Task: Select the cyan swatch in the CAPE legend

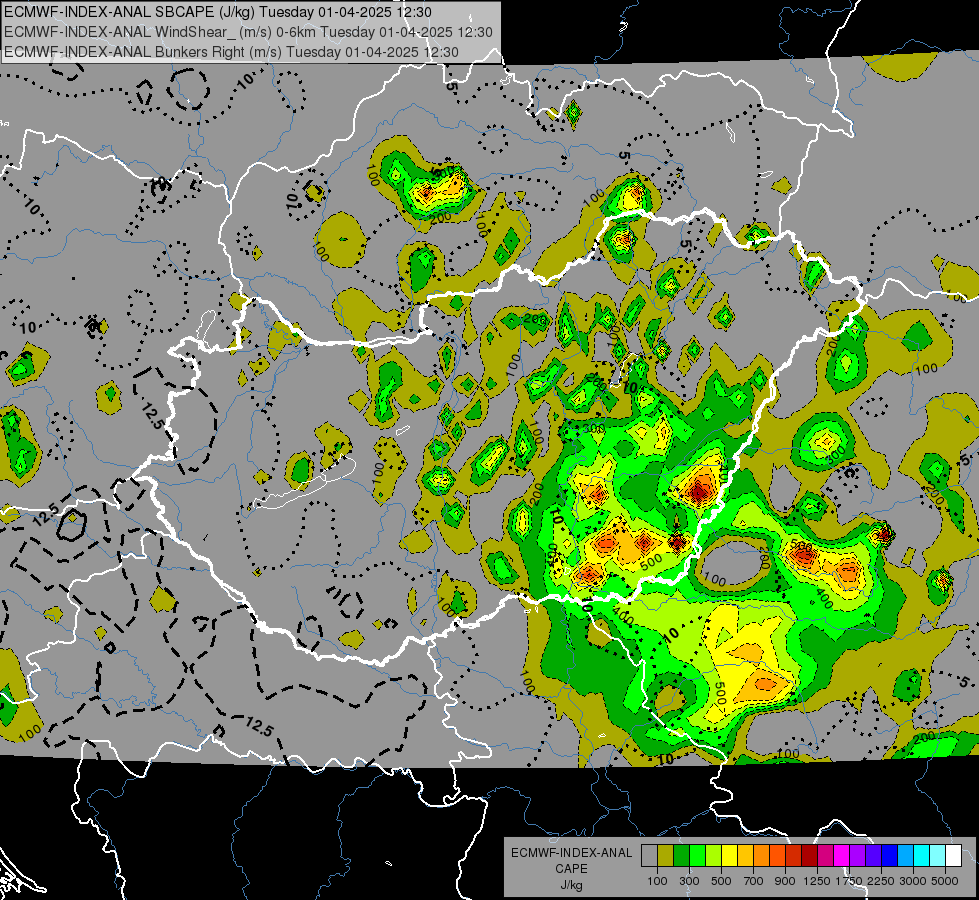Action: point(922,856)
